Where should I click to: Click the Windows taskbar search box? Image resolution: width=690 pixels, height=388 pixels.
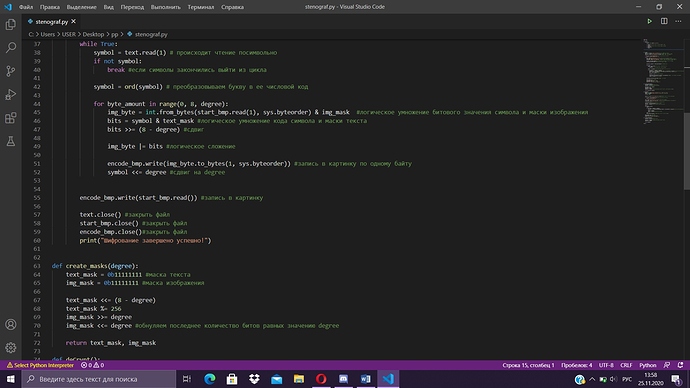point(99,379)
